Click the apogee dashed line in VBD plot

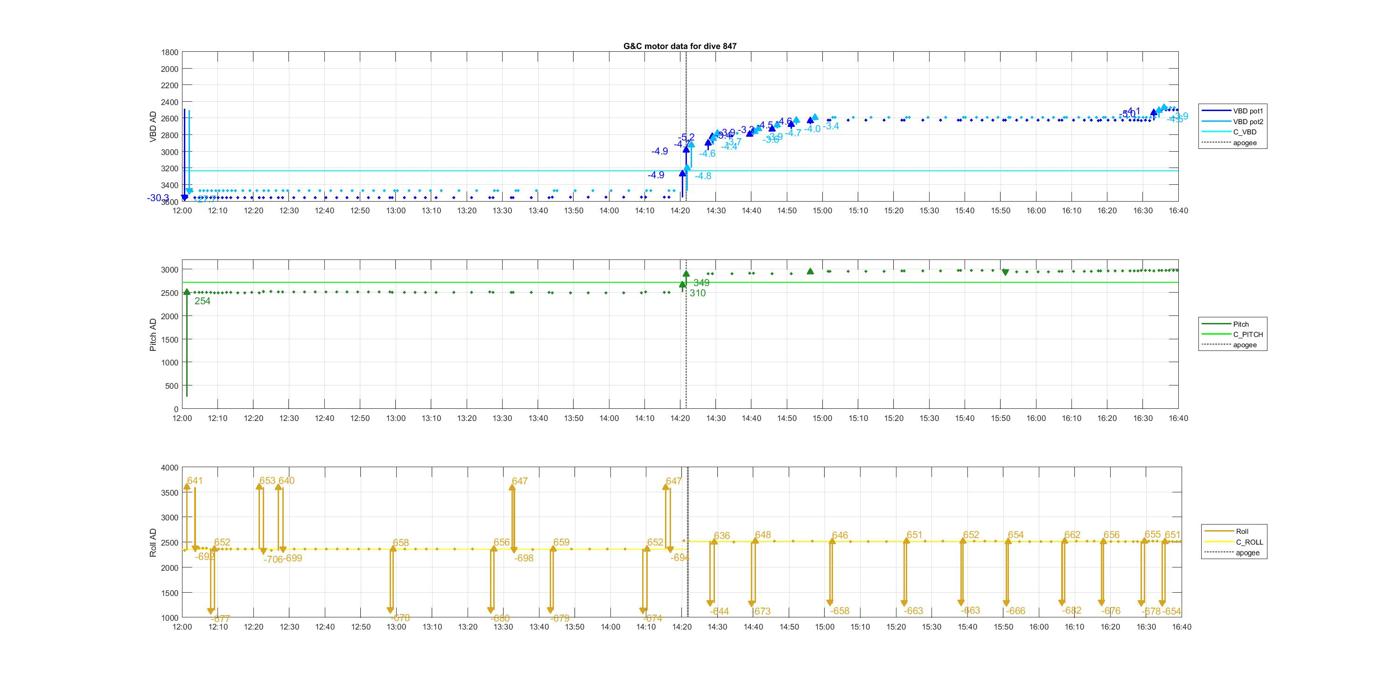[686, 127]
